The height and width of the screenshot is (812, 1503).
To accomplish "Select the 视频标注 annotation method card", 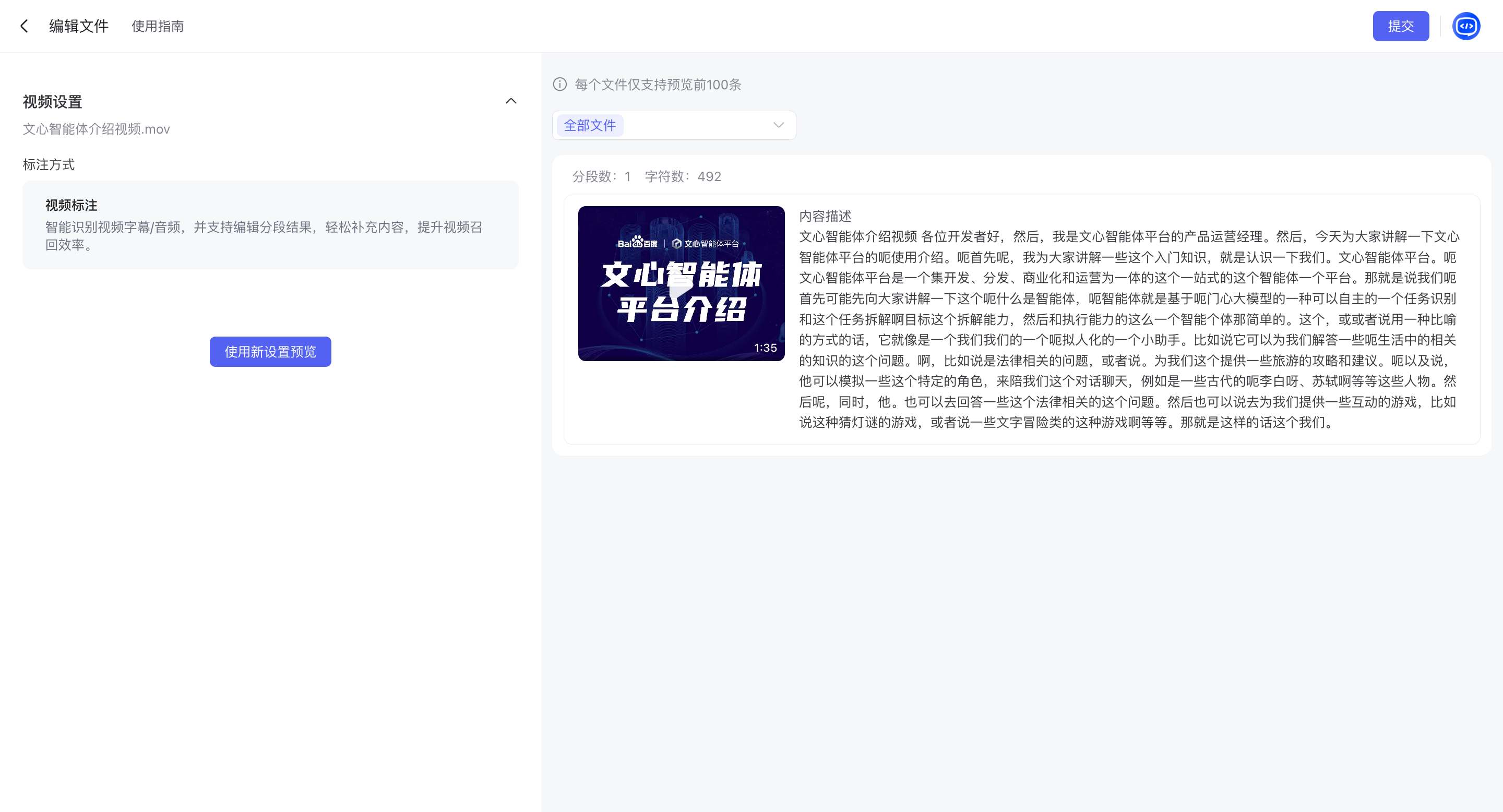I will [270, 224].
